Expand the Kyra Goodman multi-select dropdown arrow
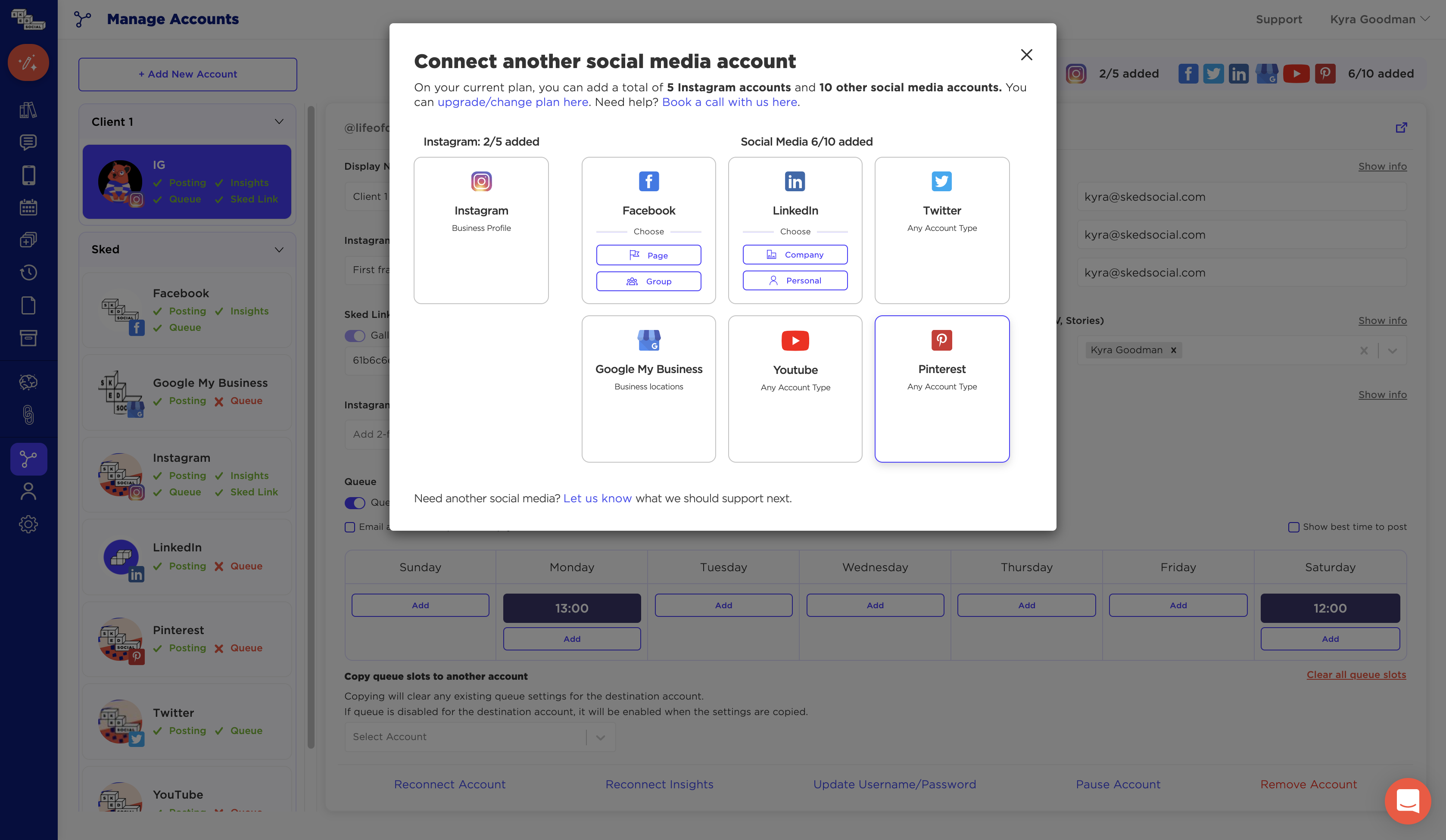The height and width of the screenshot is (840, 1446). (x=1392, y=350)
